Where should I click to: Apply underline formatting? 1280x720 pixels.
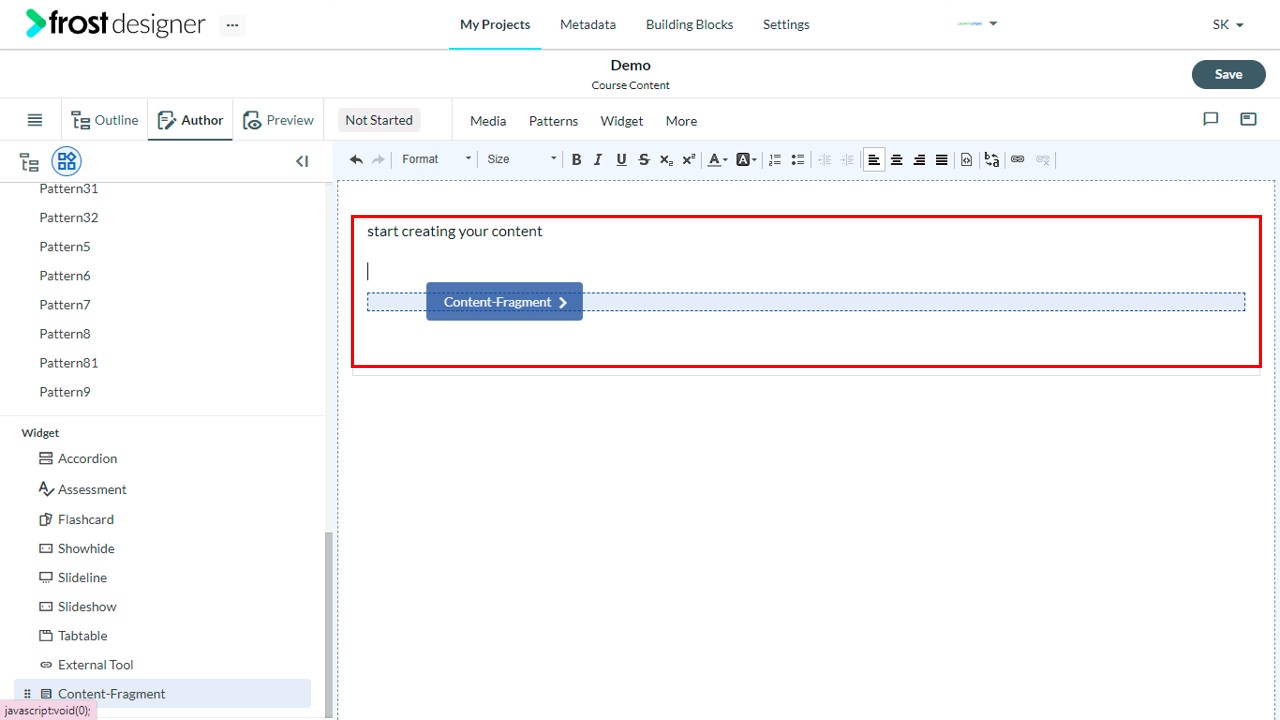click(621, 159)
